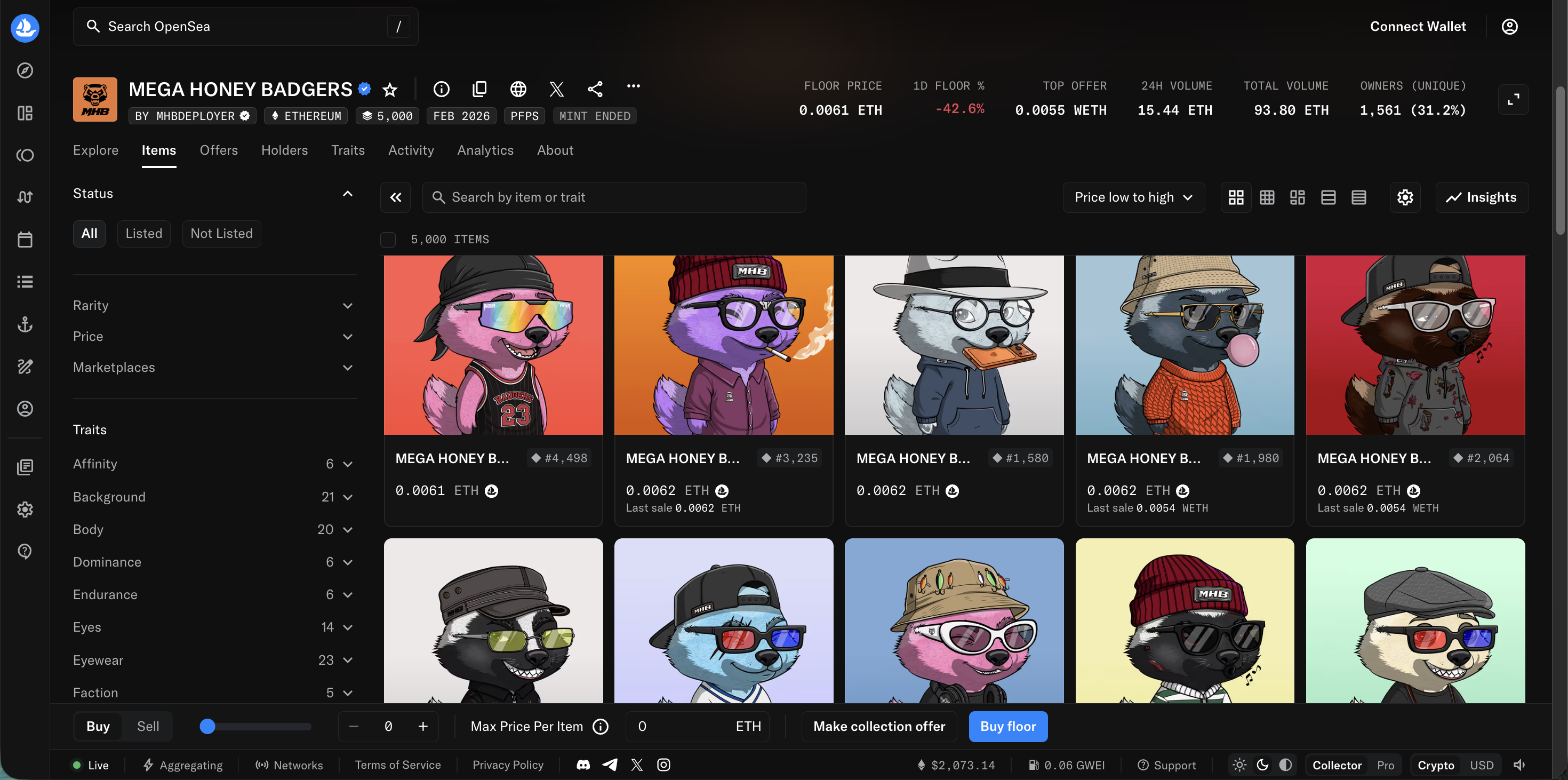Open the collection info icon
1568x780 pixels.
coord(441,90)
